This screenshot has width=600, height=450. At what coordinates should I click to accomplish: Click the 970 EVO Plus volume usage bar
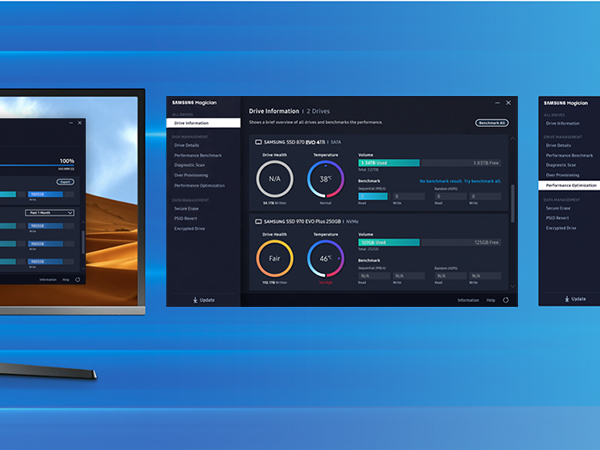[x=430, y=243]
